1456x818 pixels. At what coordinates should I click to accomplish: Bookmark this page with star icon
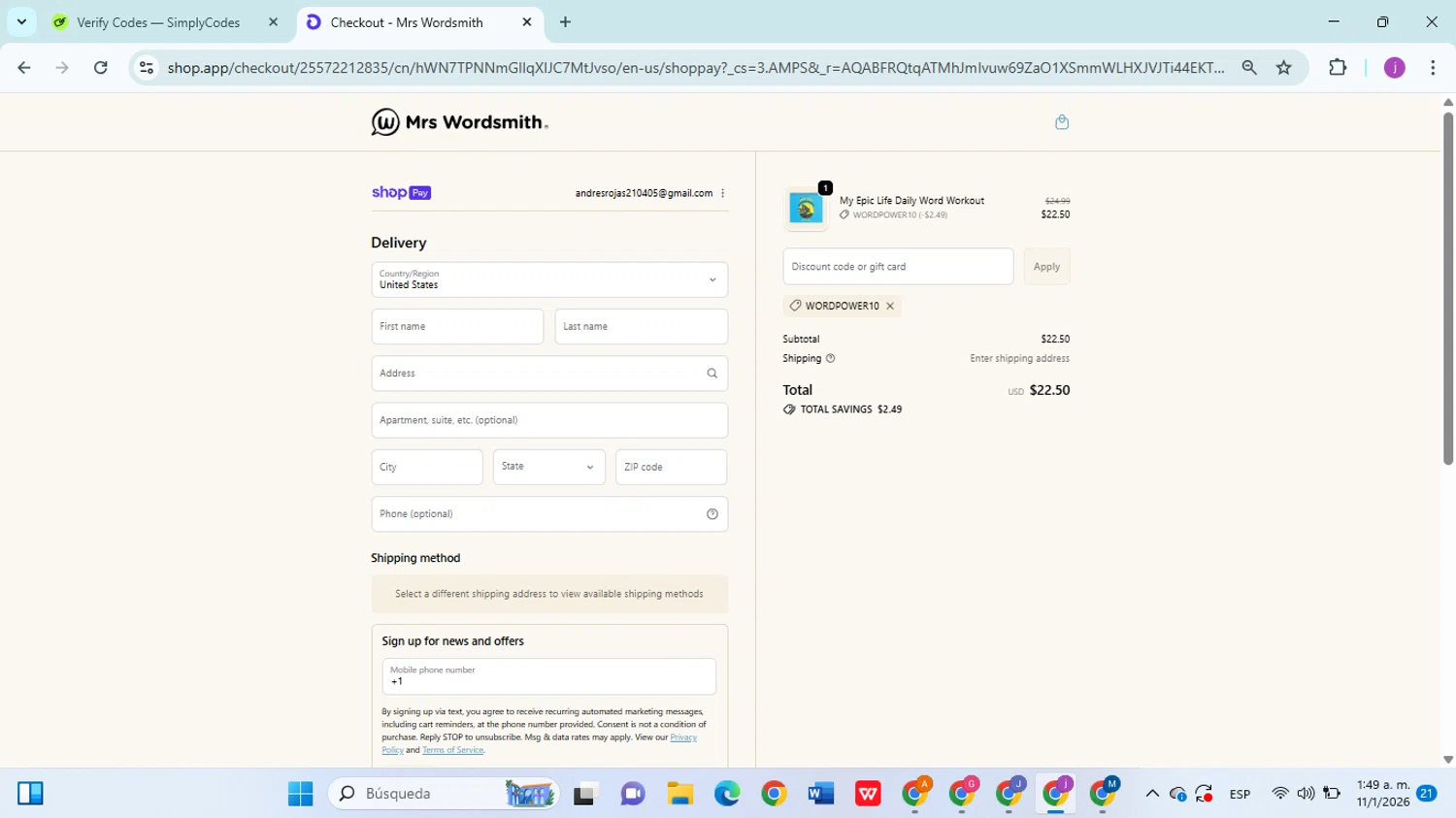pos(1284,68)
